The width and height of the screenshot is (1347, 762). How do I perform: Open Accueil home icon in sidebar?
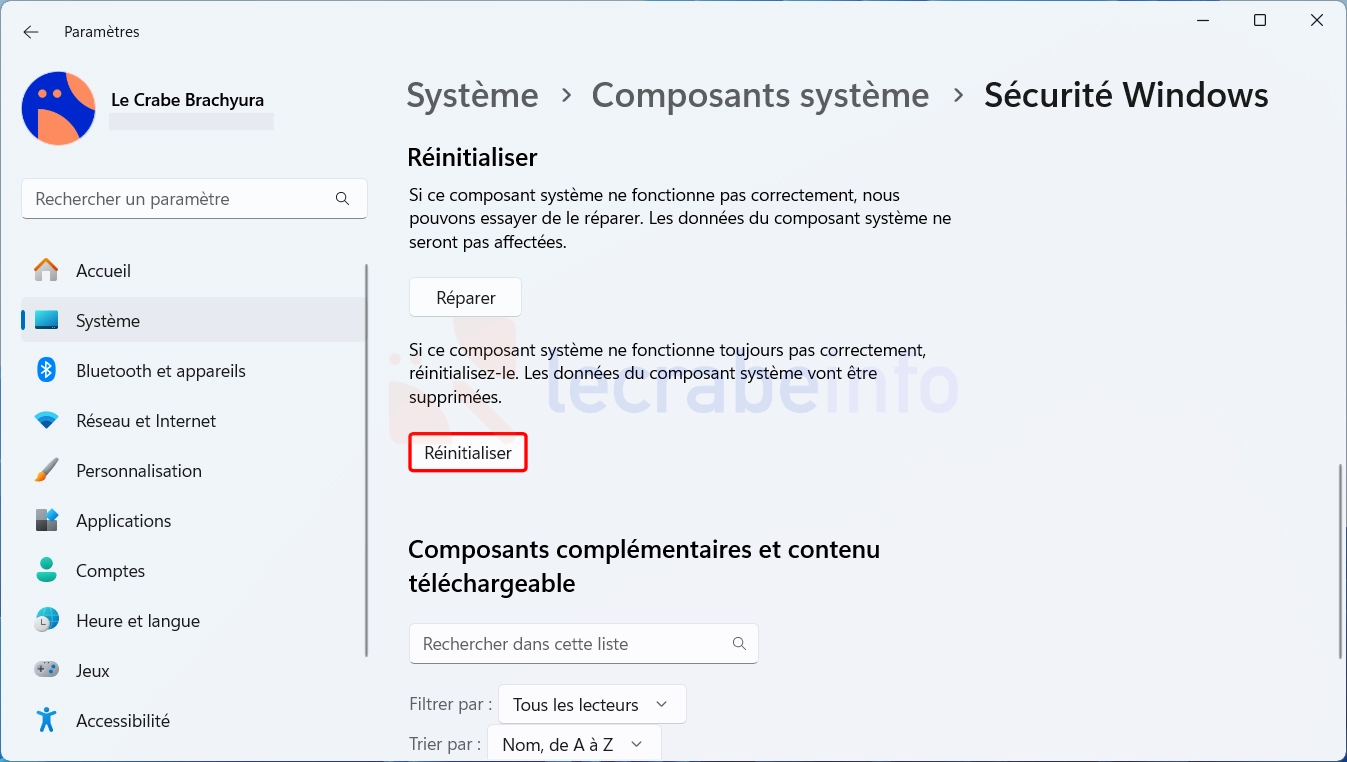(x=46, y=271)
